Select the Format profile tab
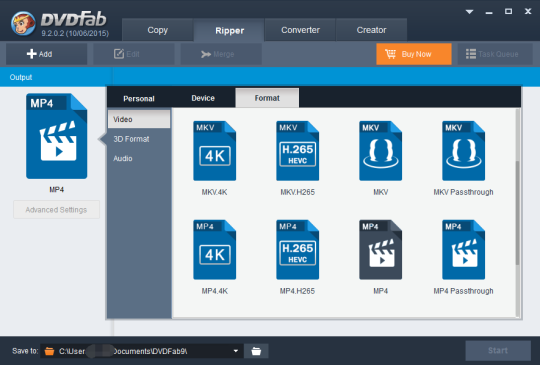 pyautogui.click(x=267, y=98)
